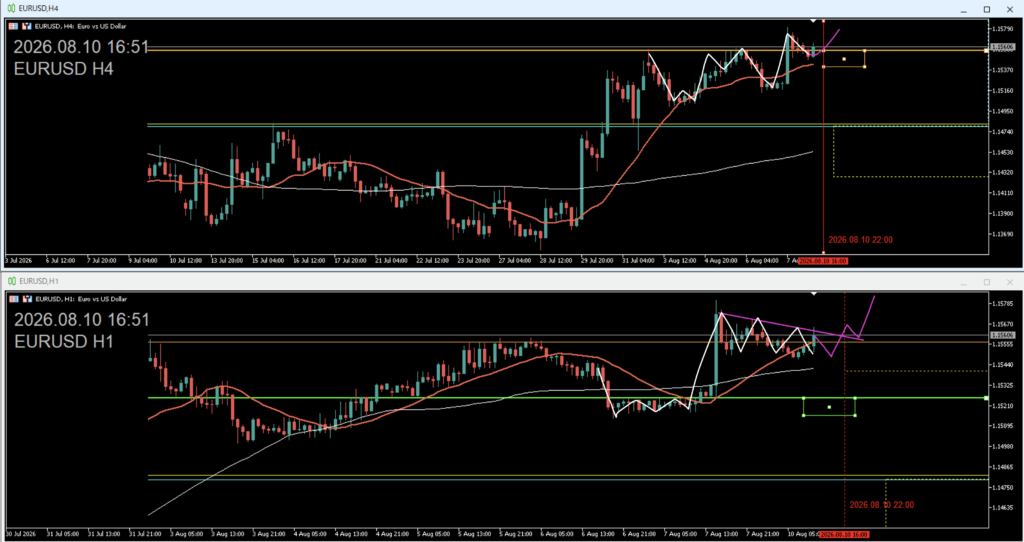The width and height of the screenshot is (1024, 542).
Task: Select the green rectangle center handle on H1 chart
Action: pos(829,407)
